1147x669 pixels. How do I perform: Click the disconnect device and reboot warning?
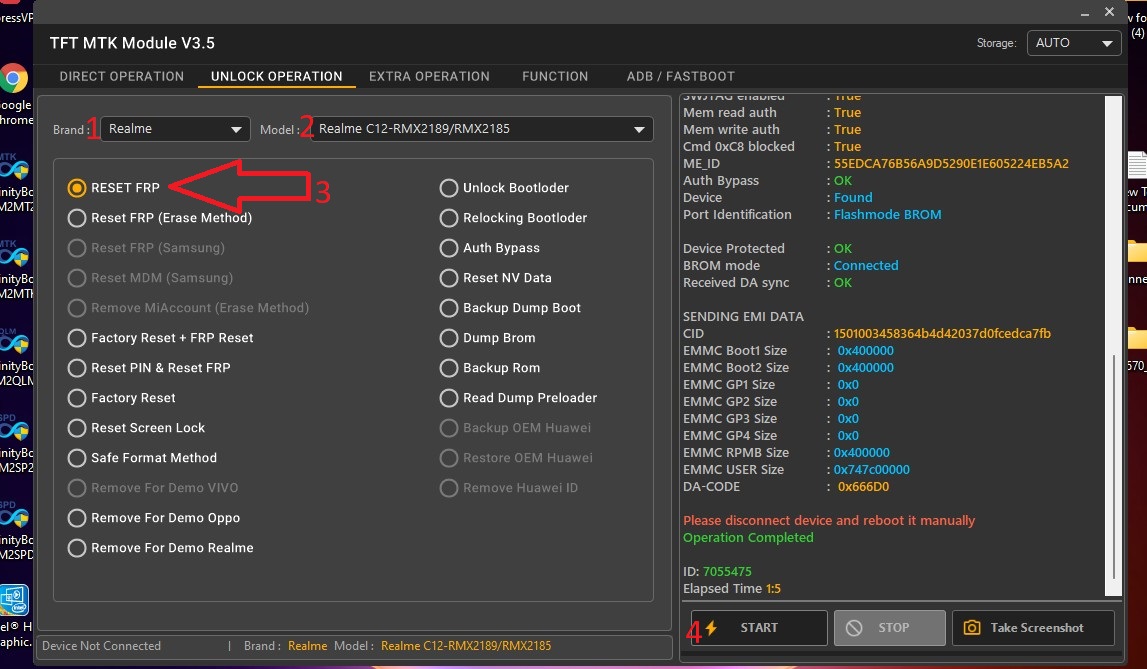click(x=829, y=521)
